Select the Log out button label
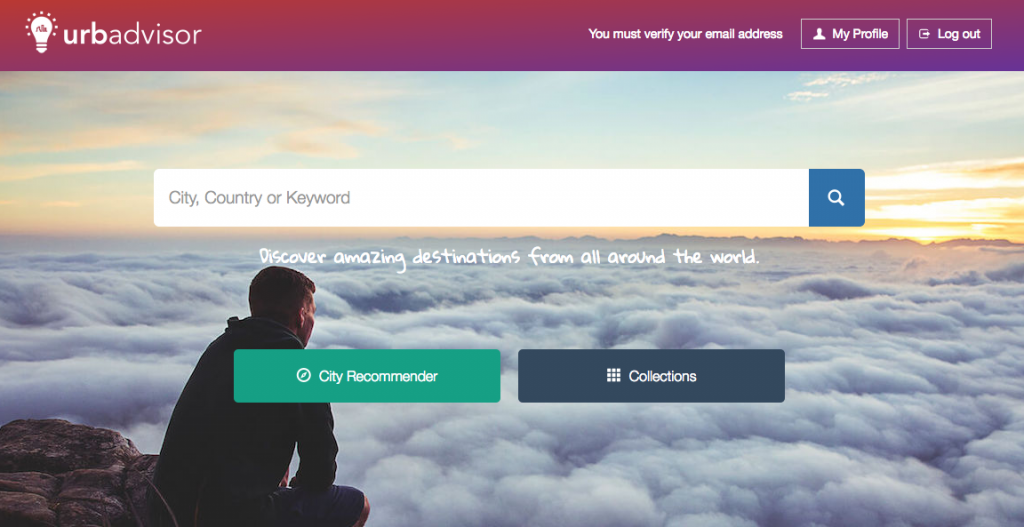Image resolution: width=1024 pixels, height=527 pixels. tap(959, 34)
